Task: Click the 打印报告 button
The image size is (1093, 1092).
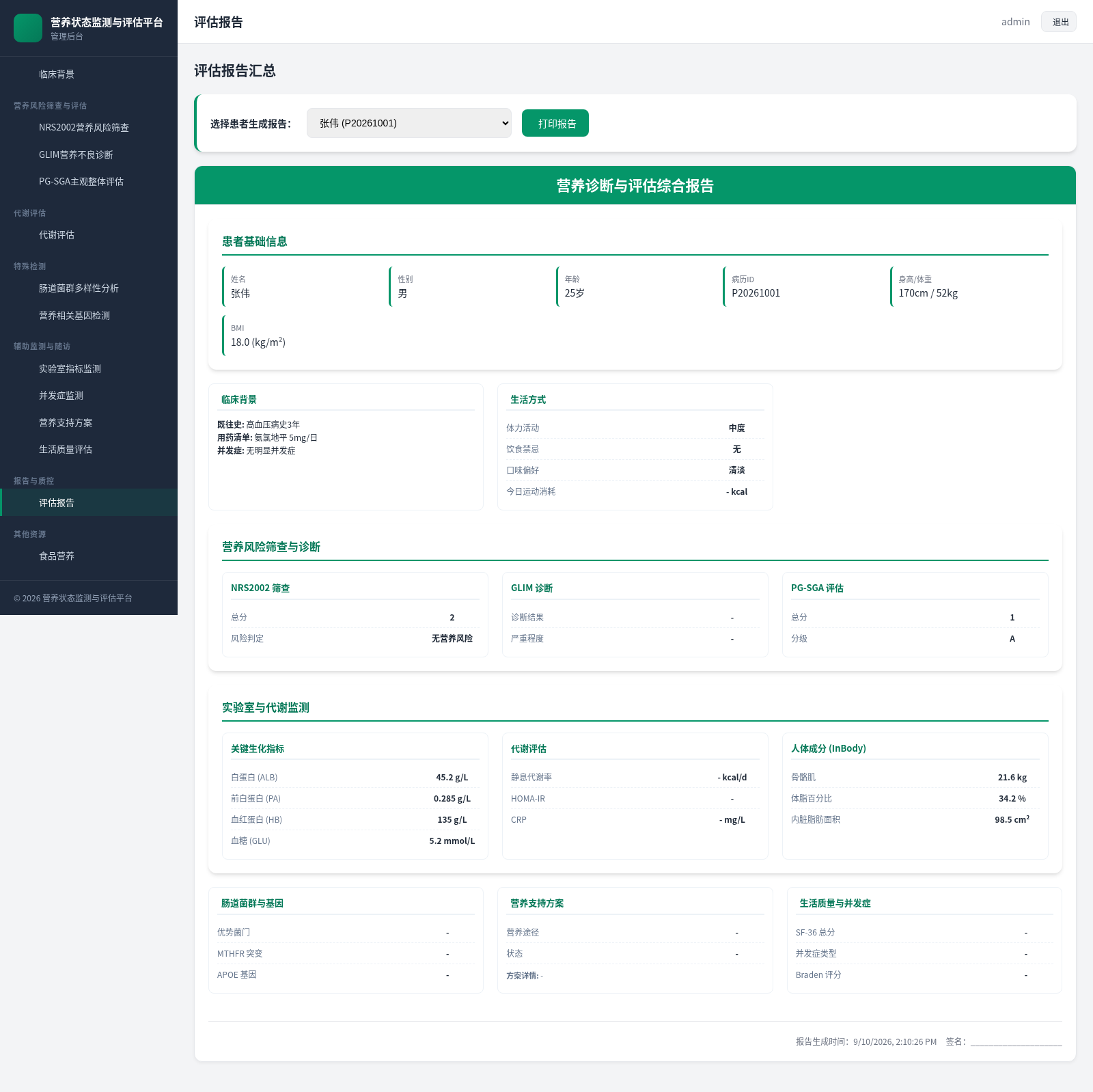Action: click(x=555, y=123)
